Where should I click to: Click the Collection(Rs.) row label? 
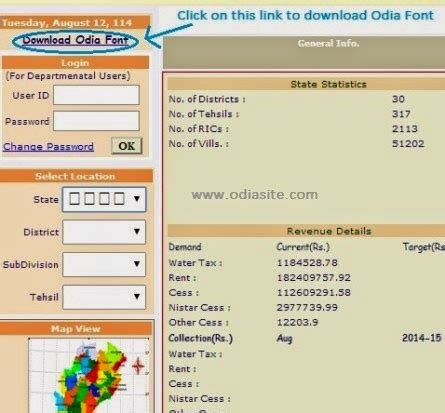[200, 338]
